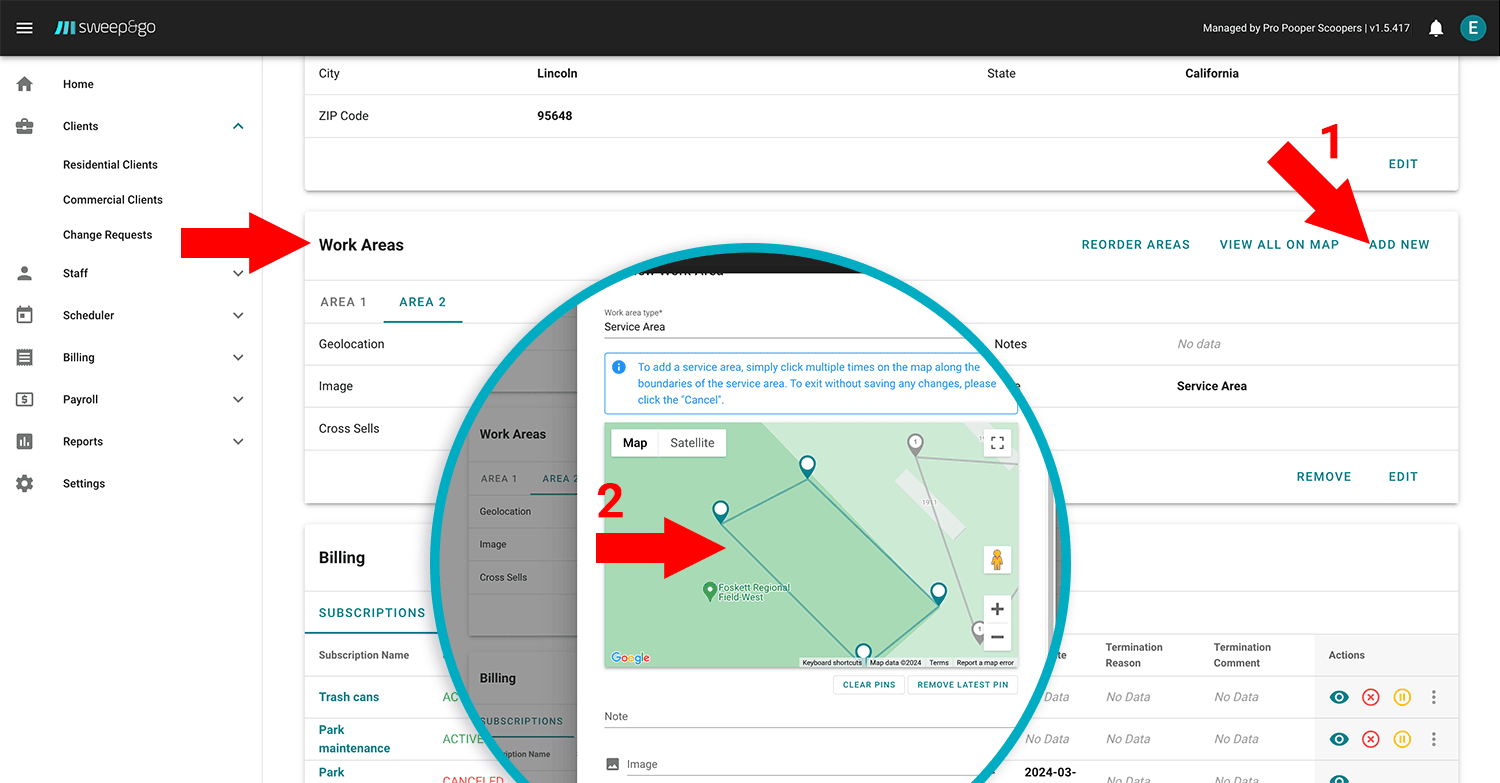The width and height of the screenshot is (1500, 783).
Task: Collapse the Clients sidebar section
Action: (238, 126)
